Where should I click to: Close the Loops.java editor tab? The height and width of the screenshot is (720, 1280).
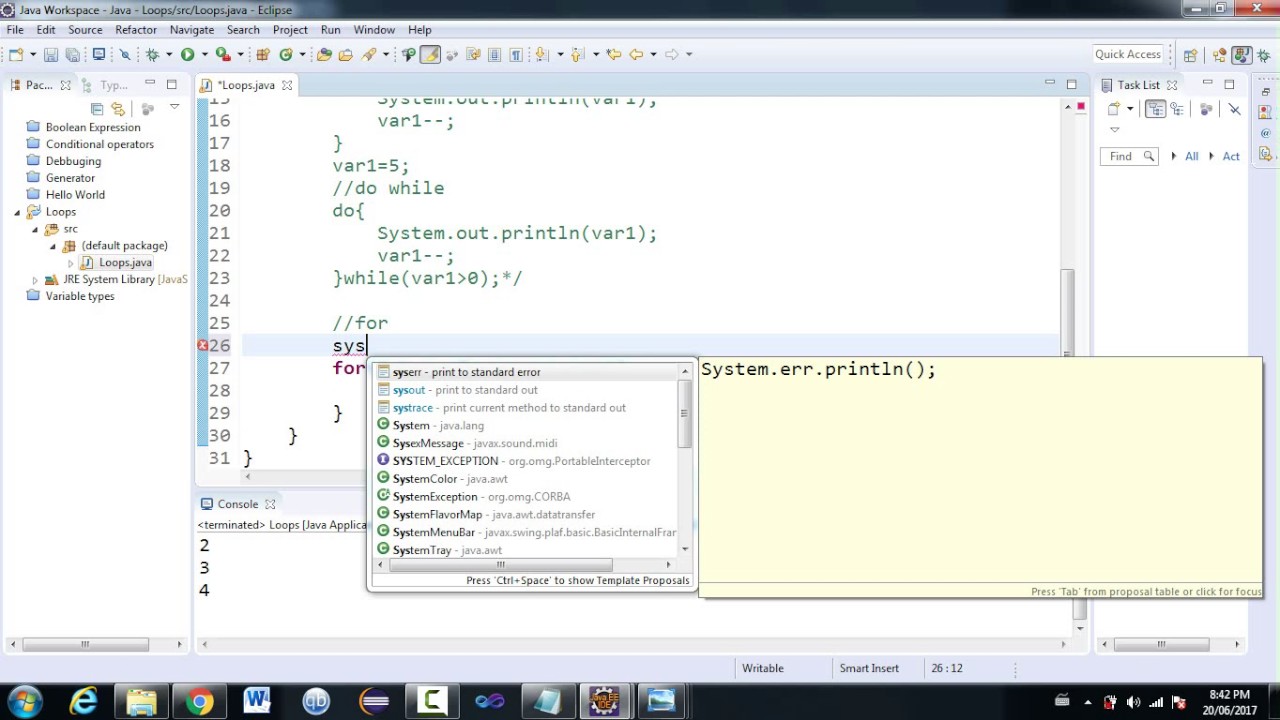point(286,85)
